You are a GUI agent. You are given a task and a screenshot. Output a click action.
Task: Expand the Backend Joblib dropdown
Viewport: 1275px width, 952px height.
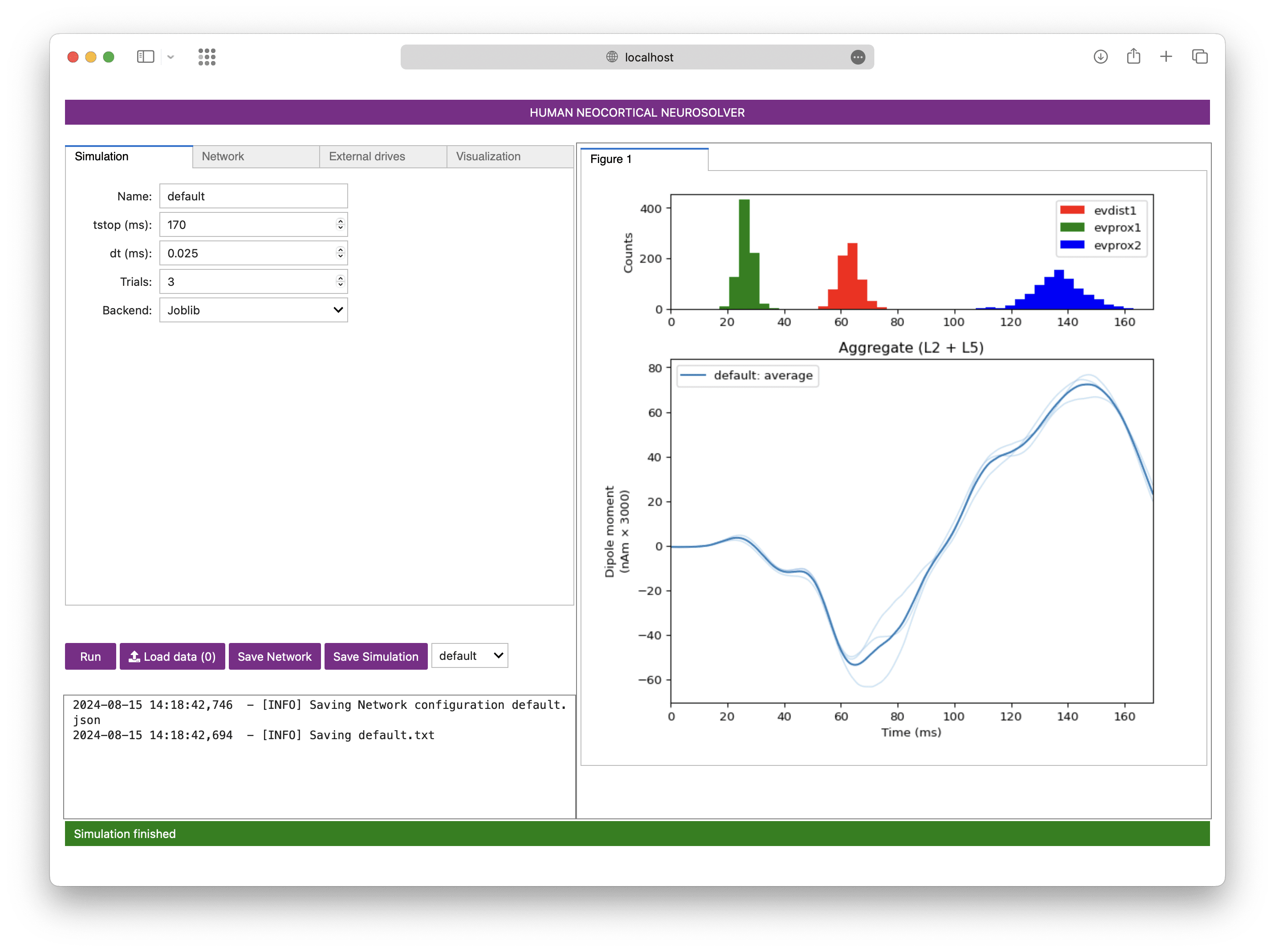click(253, 310)
